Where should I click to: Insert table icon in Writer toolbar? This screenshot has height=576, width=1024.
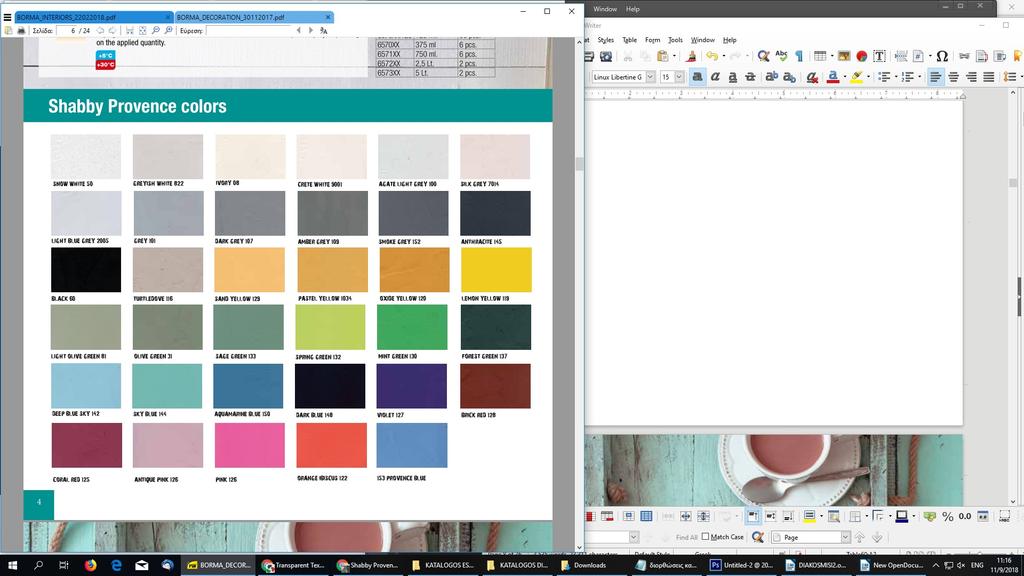[820, 57]
